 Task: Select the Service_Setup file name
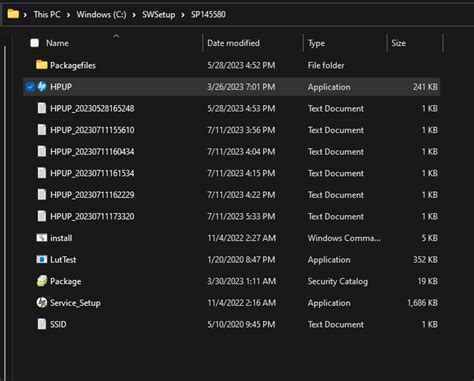[75, 303]
